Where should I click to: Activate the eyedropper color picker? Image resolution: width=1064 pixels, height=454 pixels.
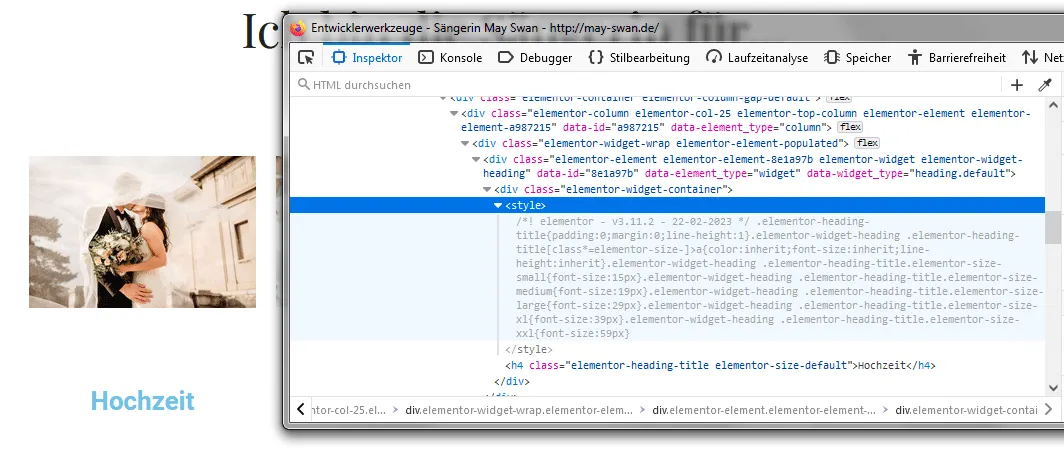[1045, 85]
